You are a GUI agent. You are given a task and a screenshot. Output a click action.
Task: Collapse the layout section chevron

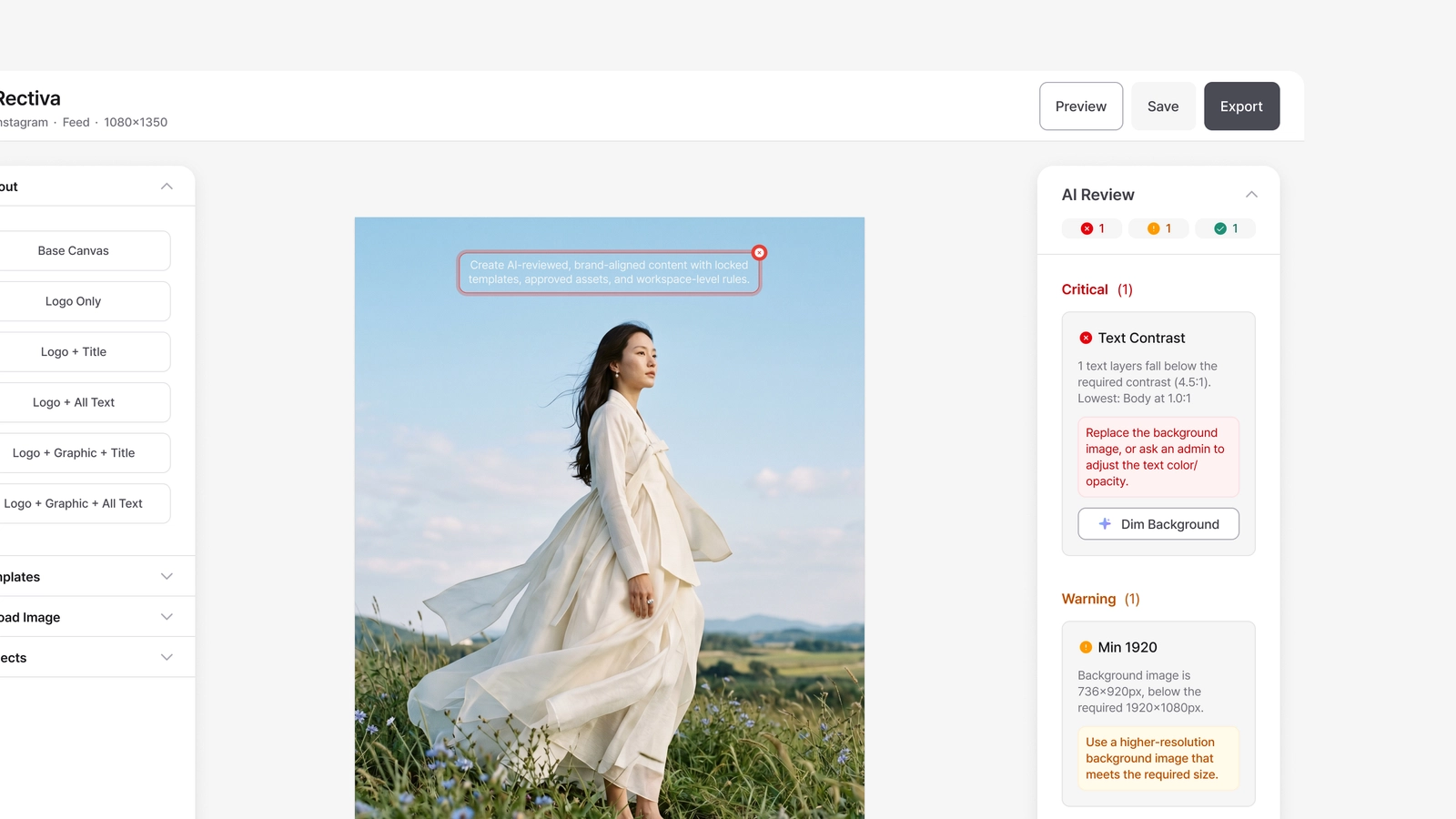(x=167, y=187)
